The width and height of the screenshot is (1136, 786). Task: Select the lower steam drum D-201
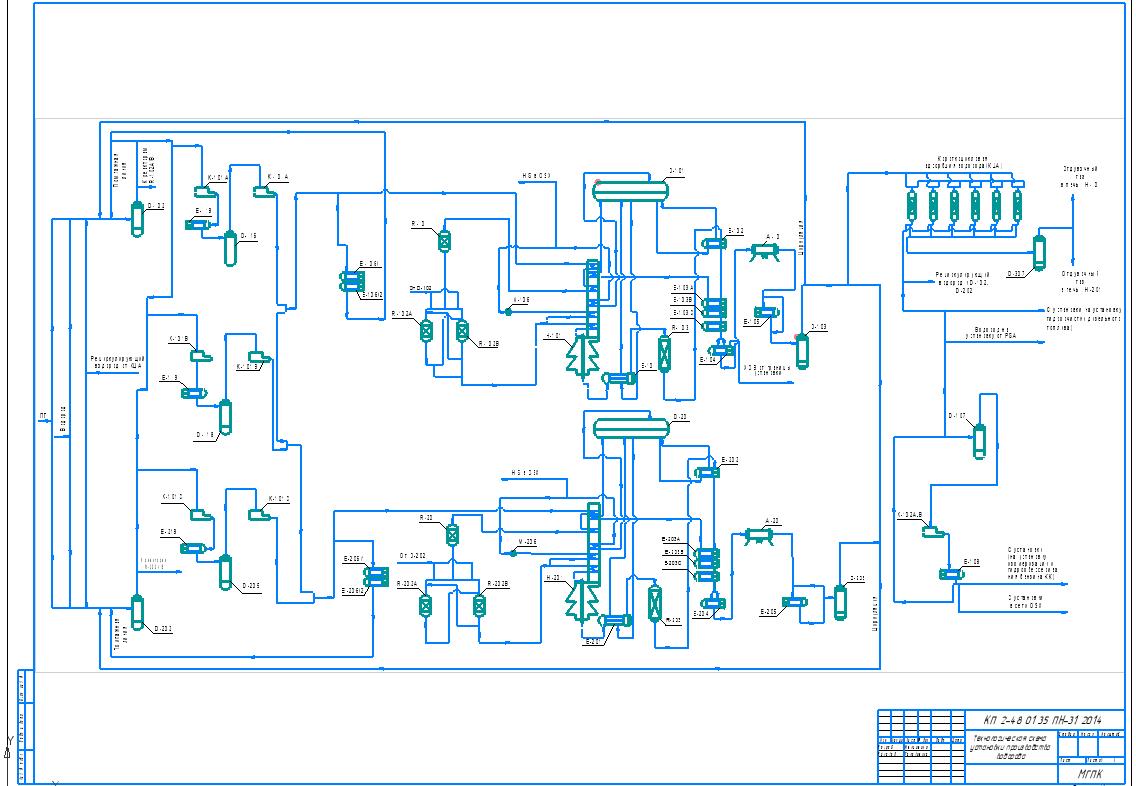630,428
